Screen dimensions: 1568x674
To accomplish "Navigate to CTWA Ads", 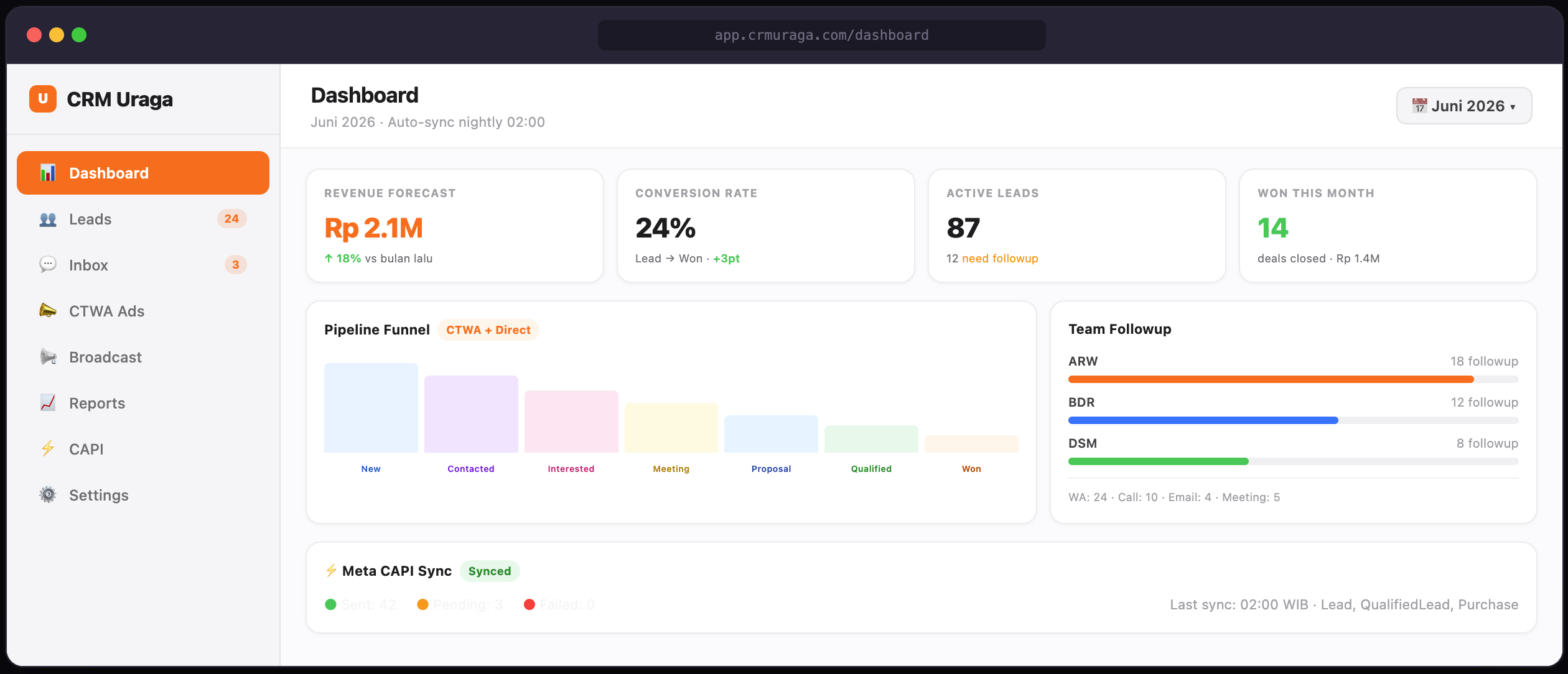I will pyautogui.click(x=143, y=311).
